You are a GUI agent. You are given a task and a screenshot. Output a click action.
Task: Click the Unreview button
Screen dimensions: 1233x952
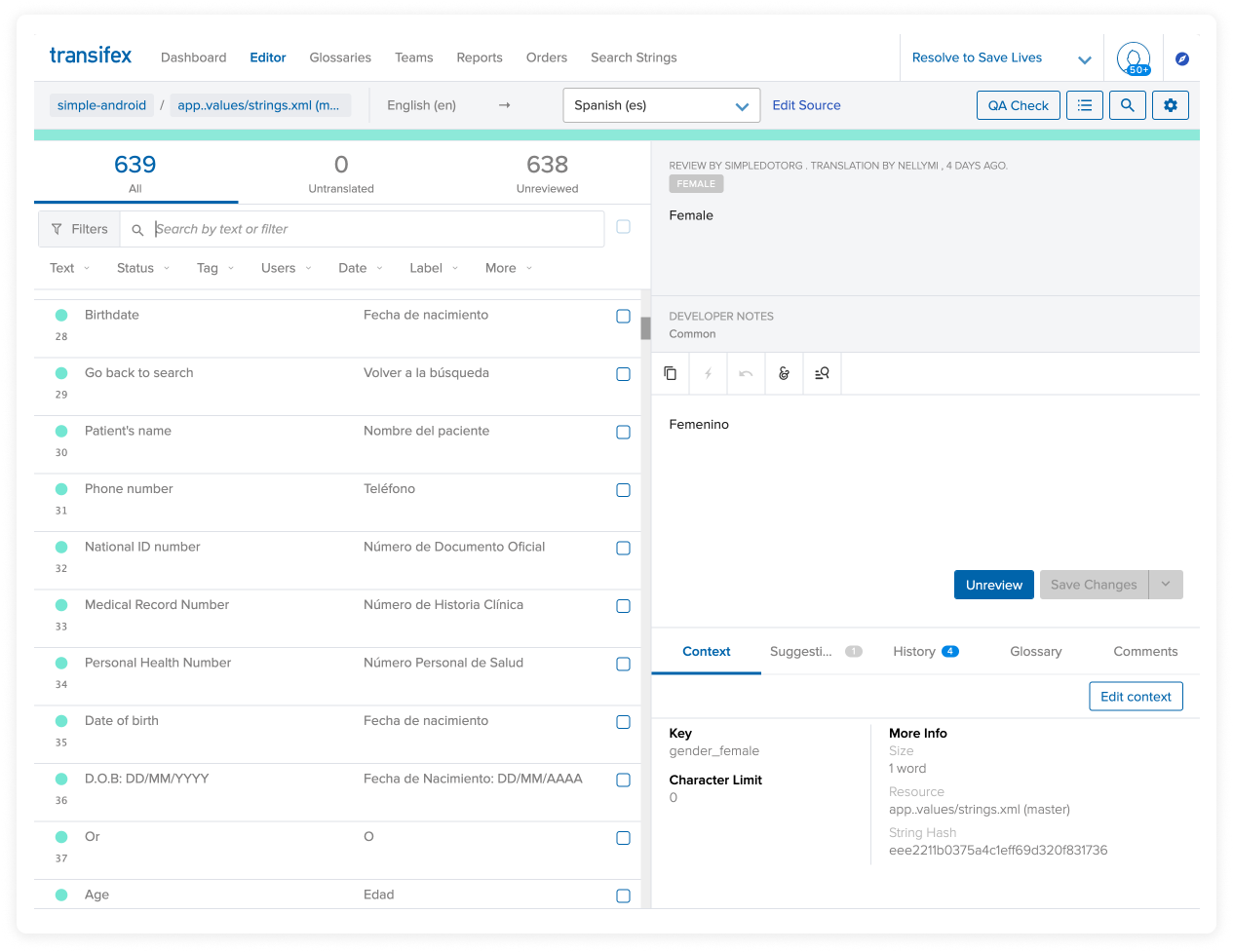coord(994,585)
